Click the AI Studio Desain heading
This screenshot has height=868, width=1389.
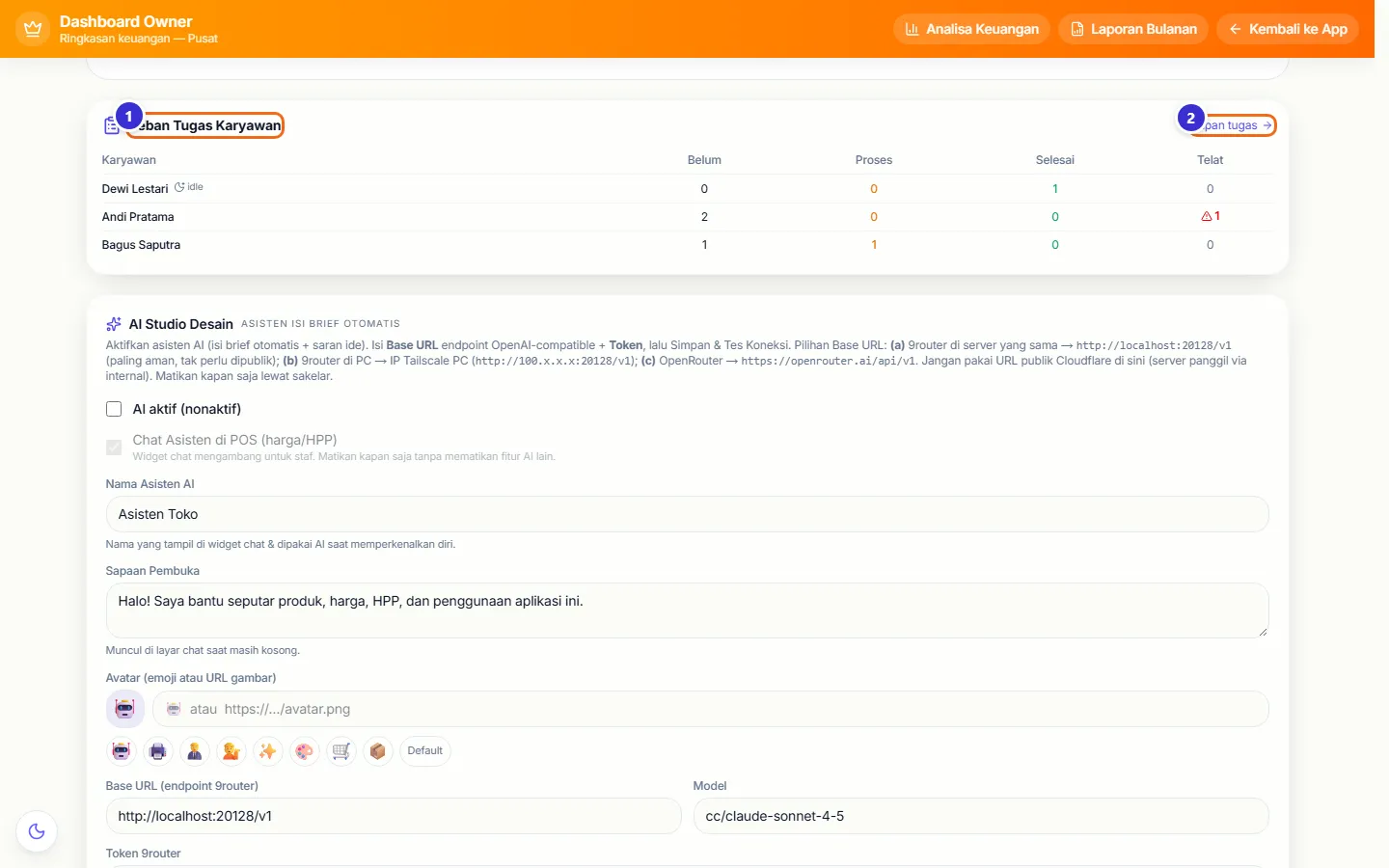tap(181, 324)
